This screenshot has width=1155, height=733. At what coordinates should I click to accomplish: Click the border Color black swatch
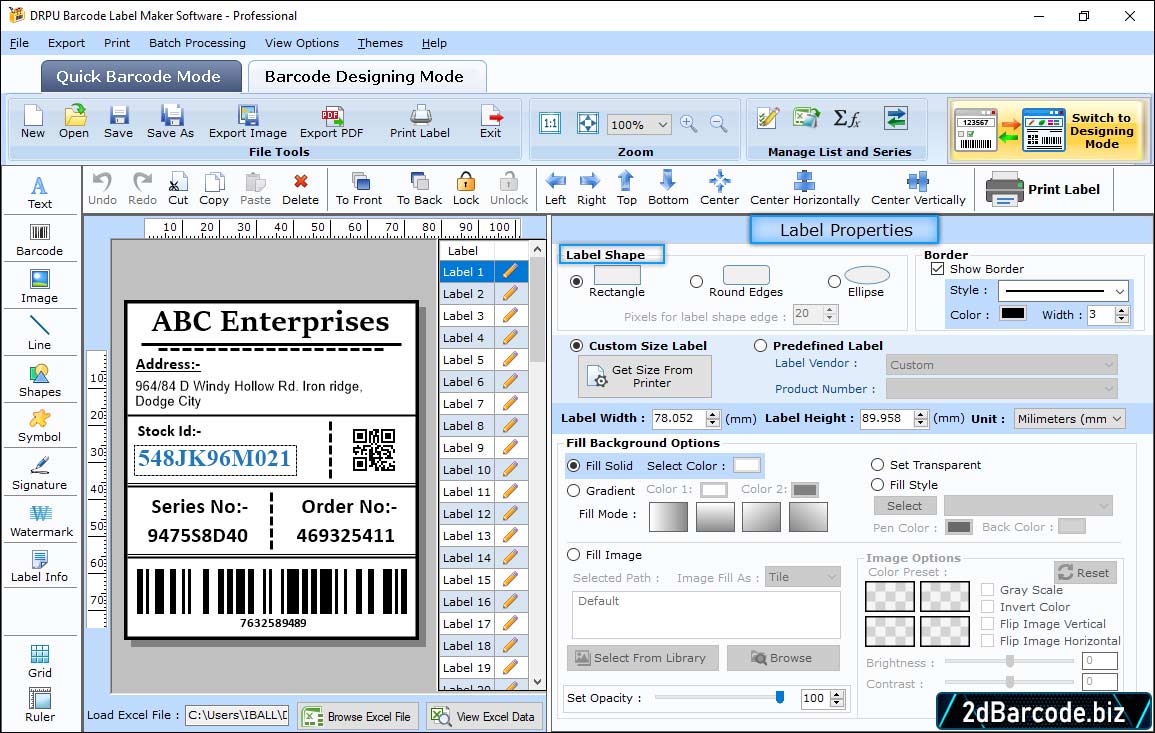coord(1013,313)
